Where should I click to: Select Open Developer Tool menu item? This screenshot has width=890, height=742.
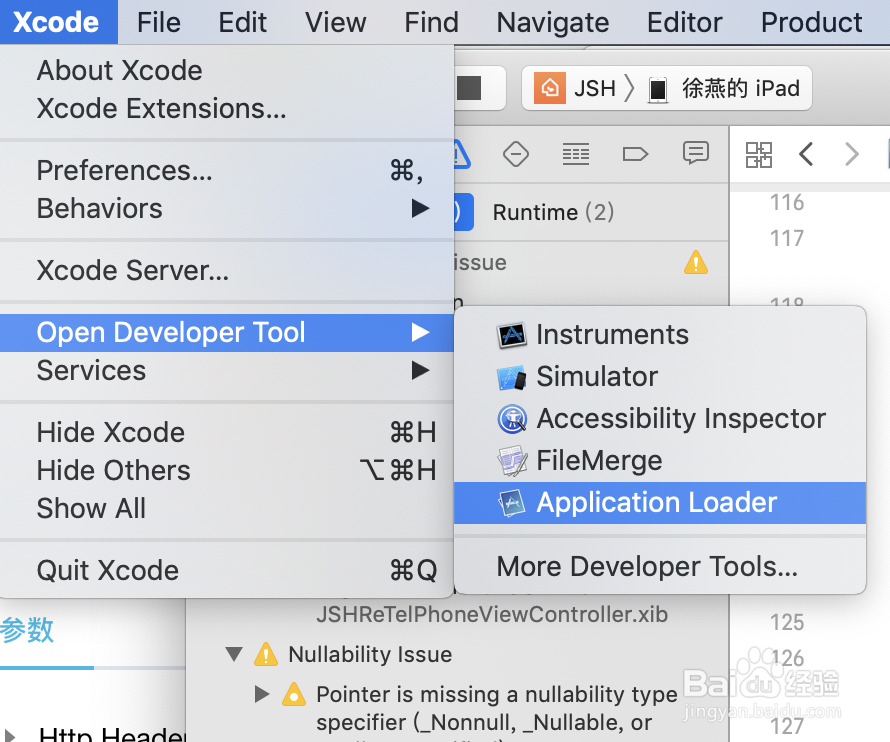coord(227,333)
